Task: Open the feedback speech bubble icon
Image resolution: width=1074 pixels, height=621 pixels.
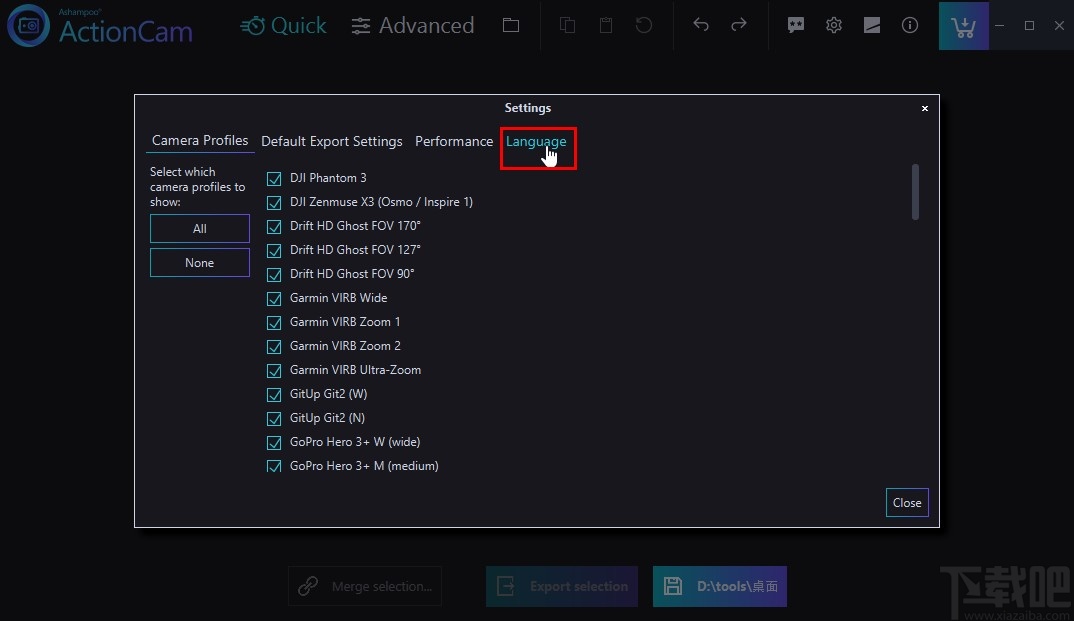Action: [795, 25]
